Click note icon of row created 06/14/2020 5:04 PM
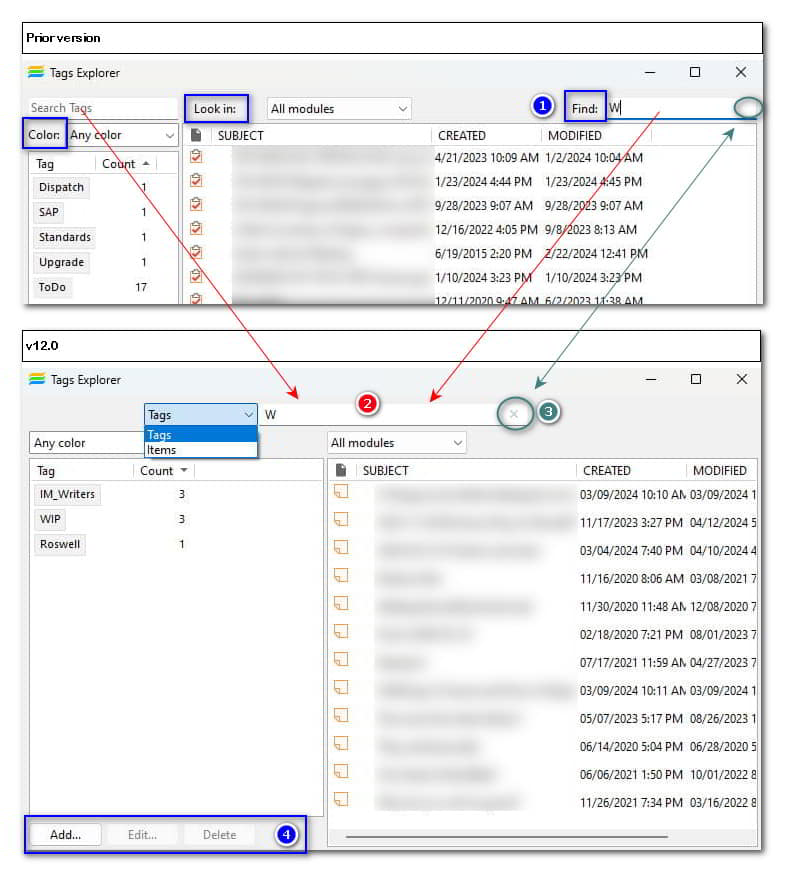This screenshot has width=786, height=873. coord(341,743)
